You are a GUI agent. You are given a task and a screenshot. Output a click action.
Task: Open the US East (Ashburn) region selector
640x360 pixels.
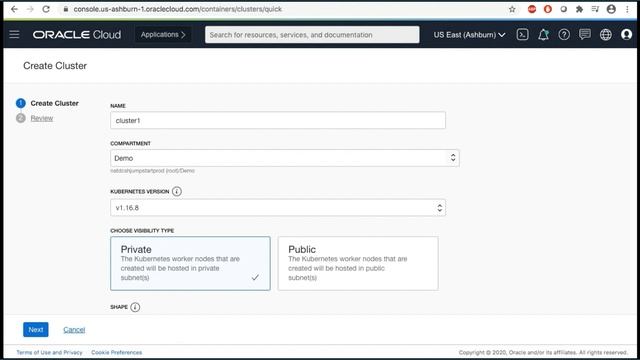[469, 35]
